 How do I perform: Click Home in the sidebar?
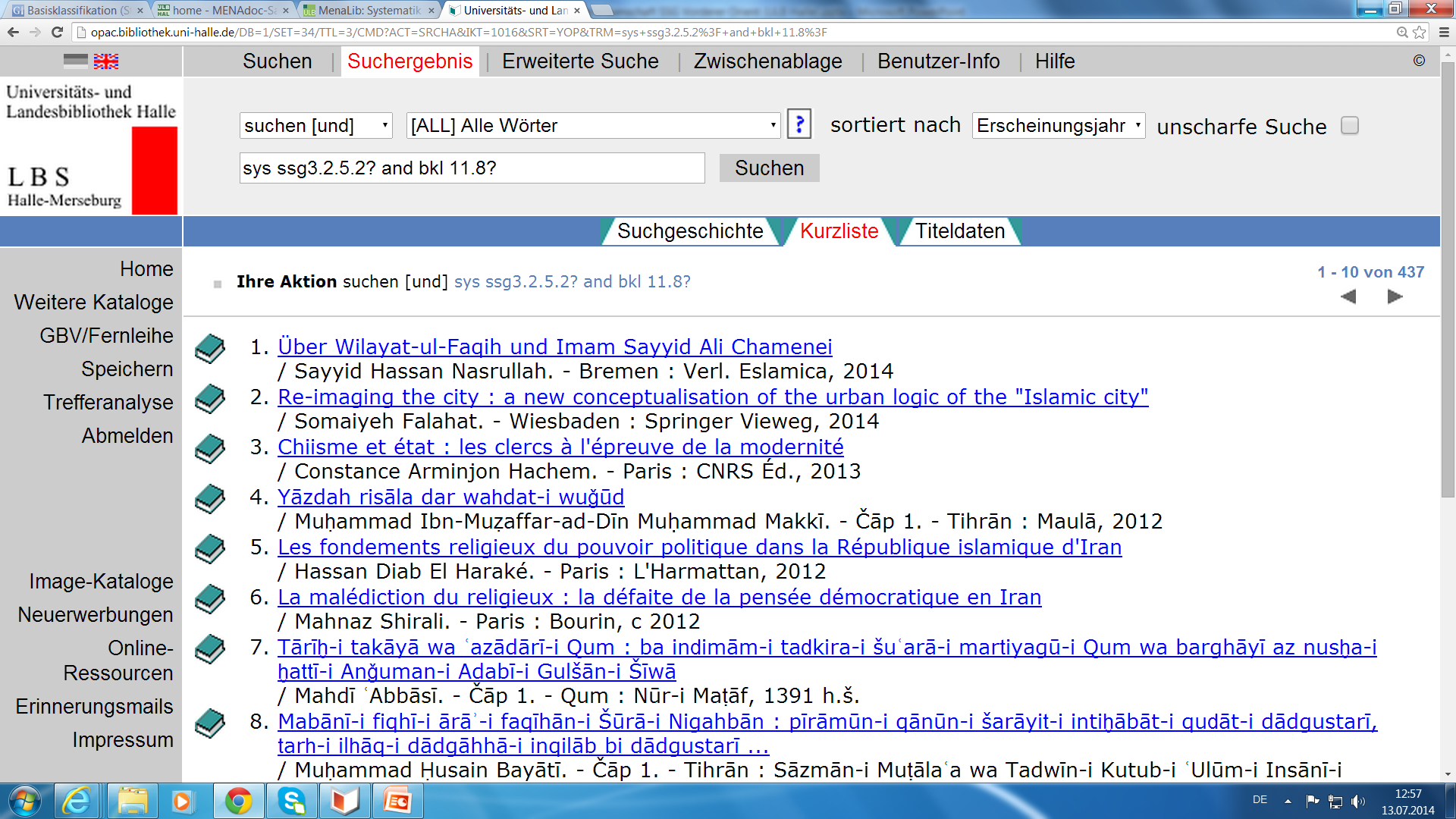146,269
